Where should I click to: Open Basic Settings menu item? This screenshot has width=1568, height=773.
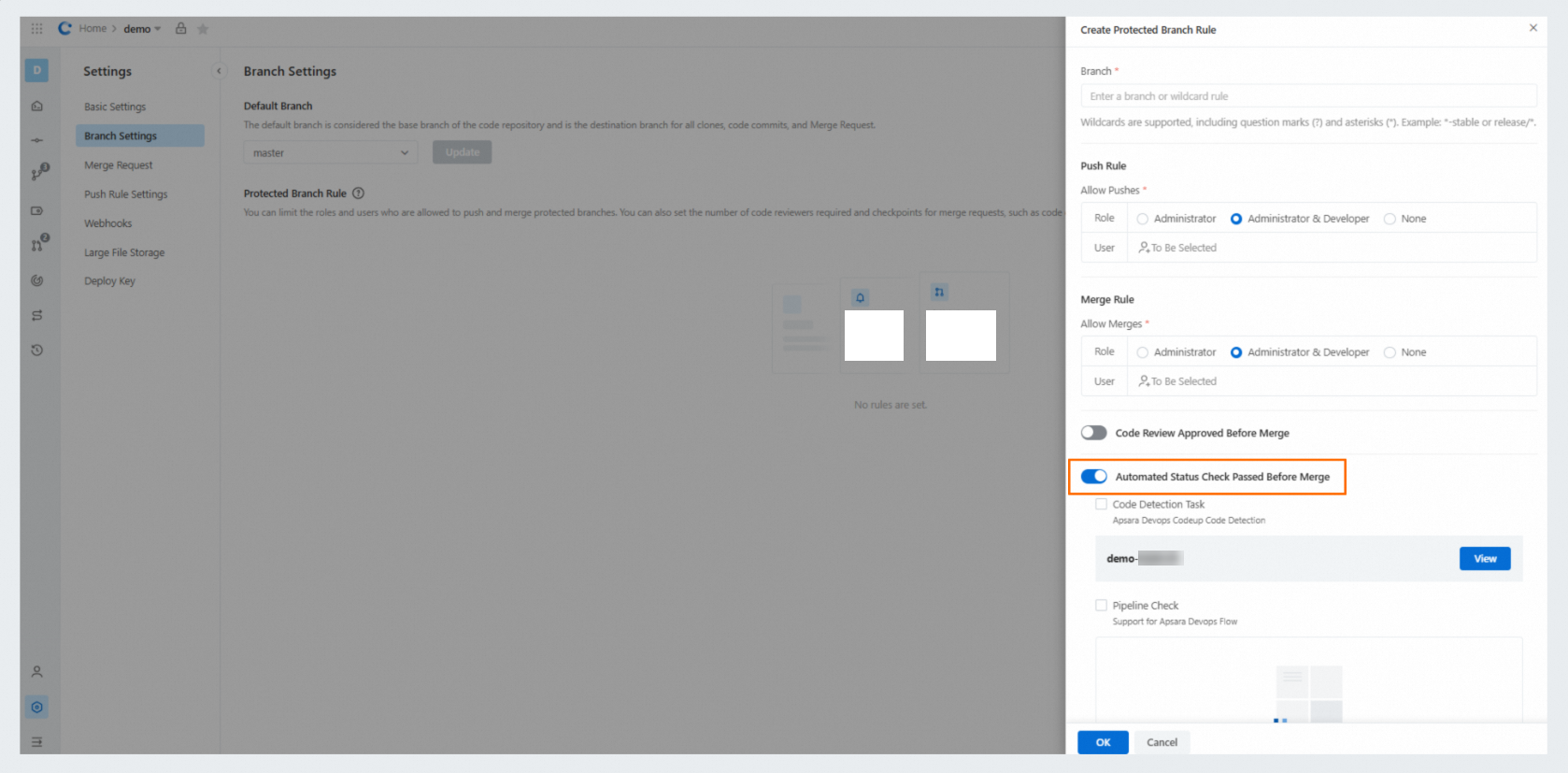pos(140,107)
